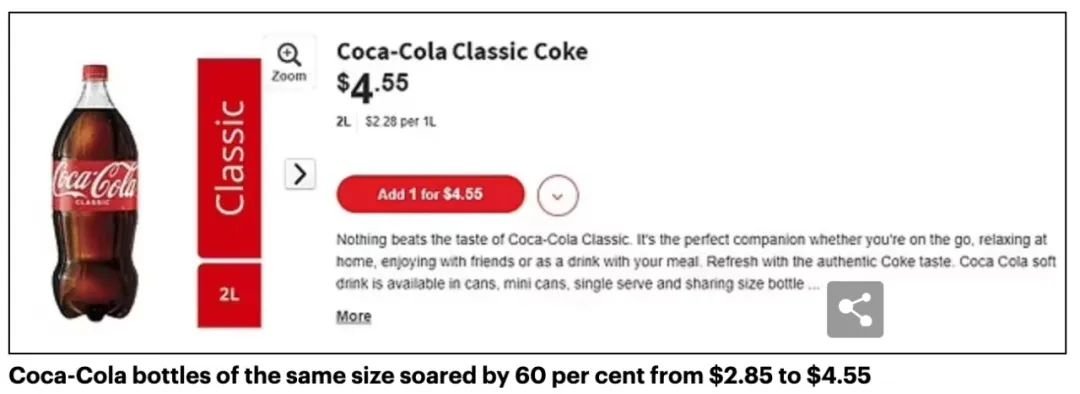Open the share icon button
Screen dimensions: 1080x394
click(x=855, y=309)
